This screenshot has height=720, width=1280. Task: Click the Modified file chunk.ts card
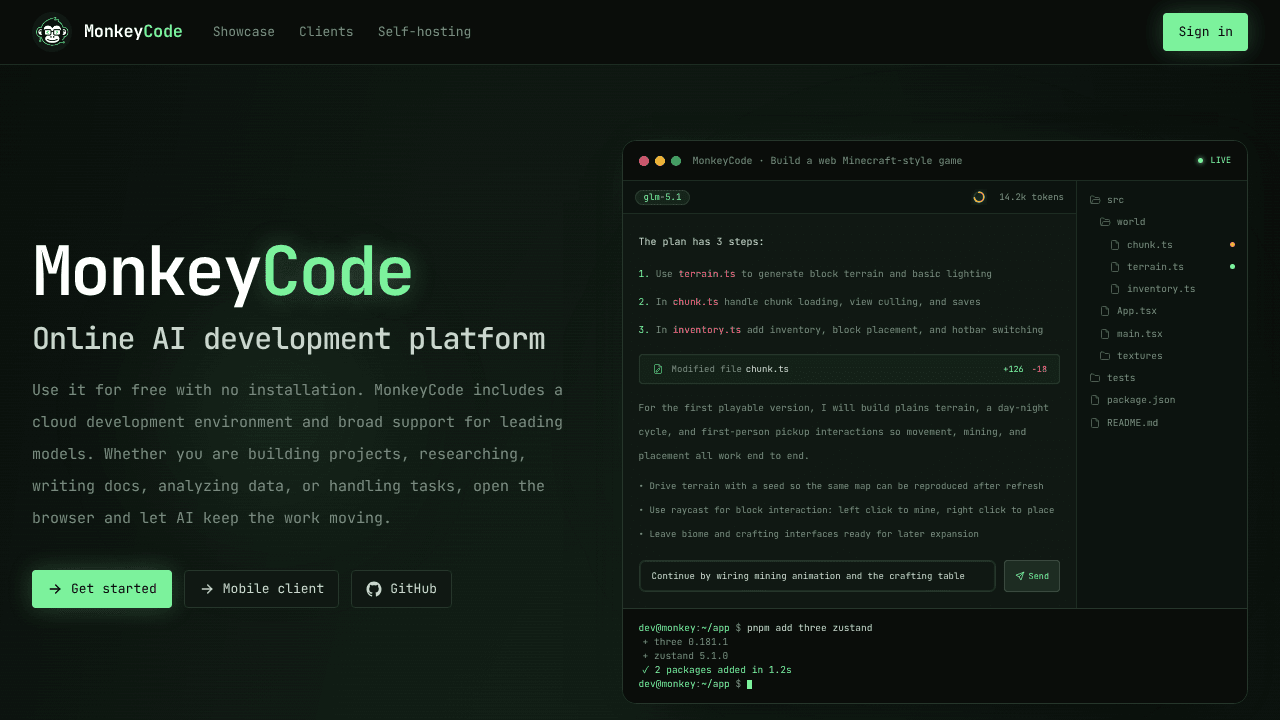[849, 369]
